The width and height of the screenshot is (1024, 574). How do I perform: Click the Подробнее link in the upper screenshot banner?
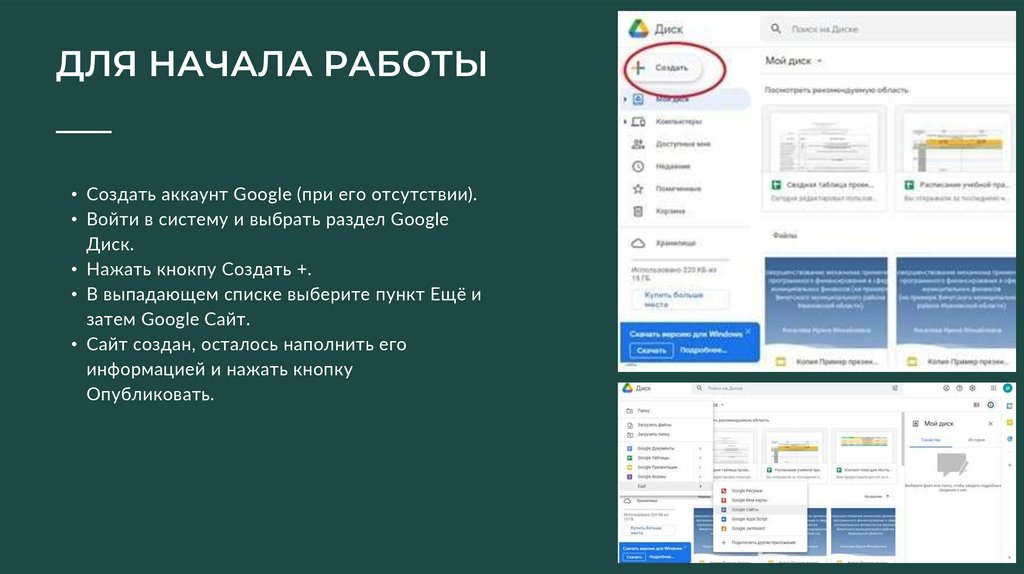click(703, 350)
